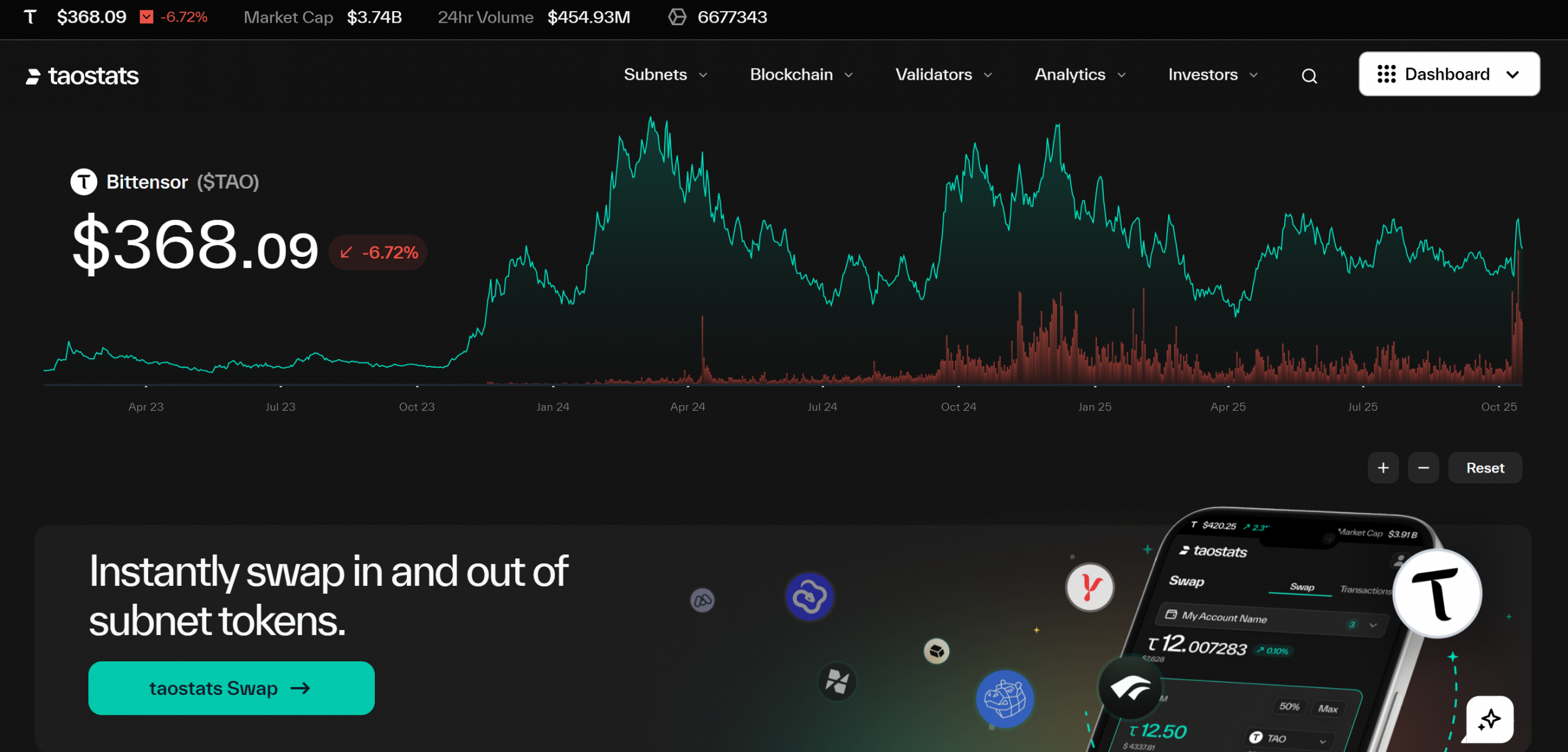1568x752 pixels.
Task: Open the Analytics menu
Action: 1080,74
